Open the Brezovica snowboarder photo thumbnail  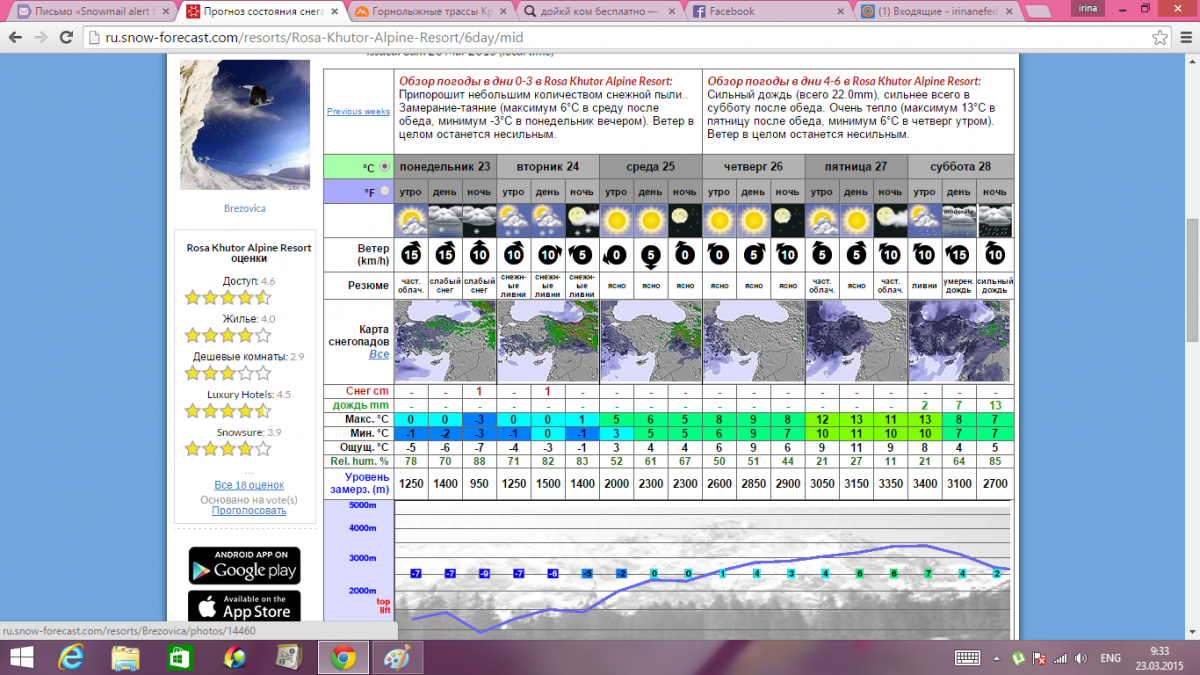[244, 126]
